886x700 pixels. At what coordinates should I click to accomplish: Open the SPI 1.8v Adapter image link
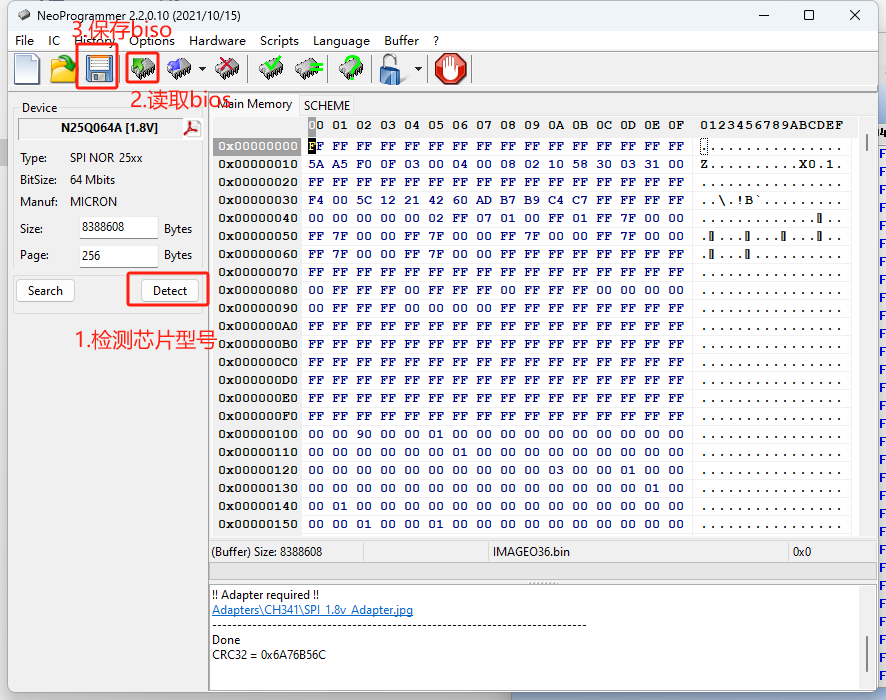pos(312,610)
